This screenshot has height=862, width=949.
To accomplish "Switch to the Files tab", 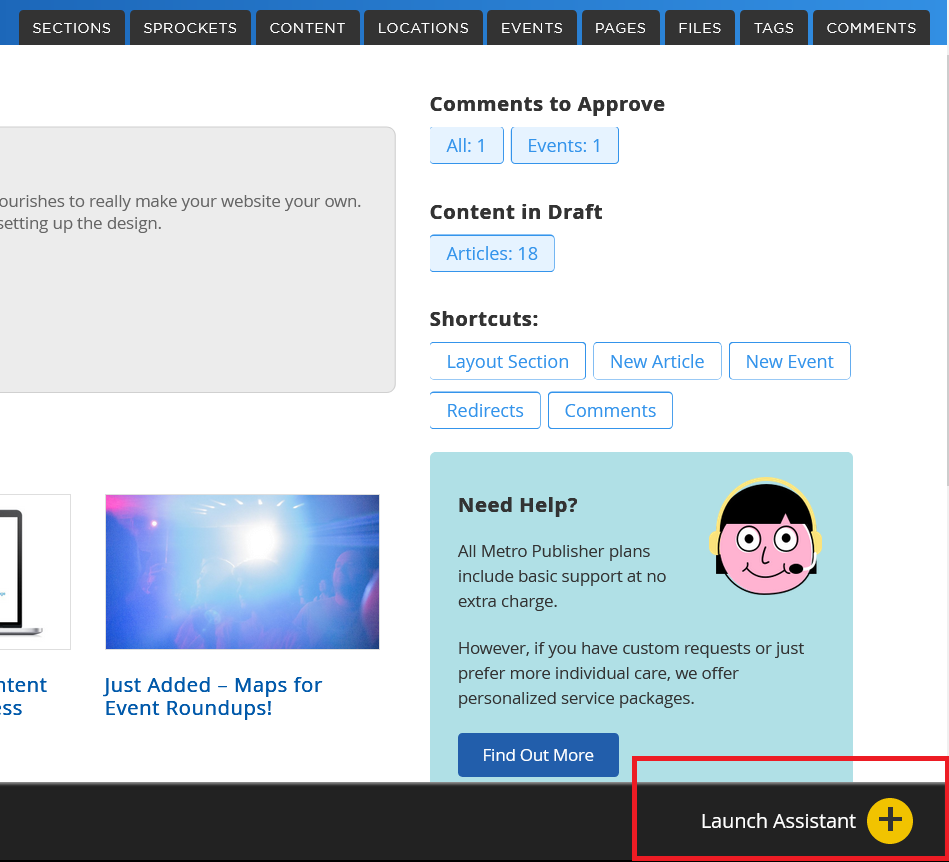I will pyautogui.click(x=699, y=28).
